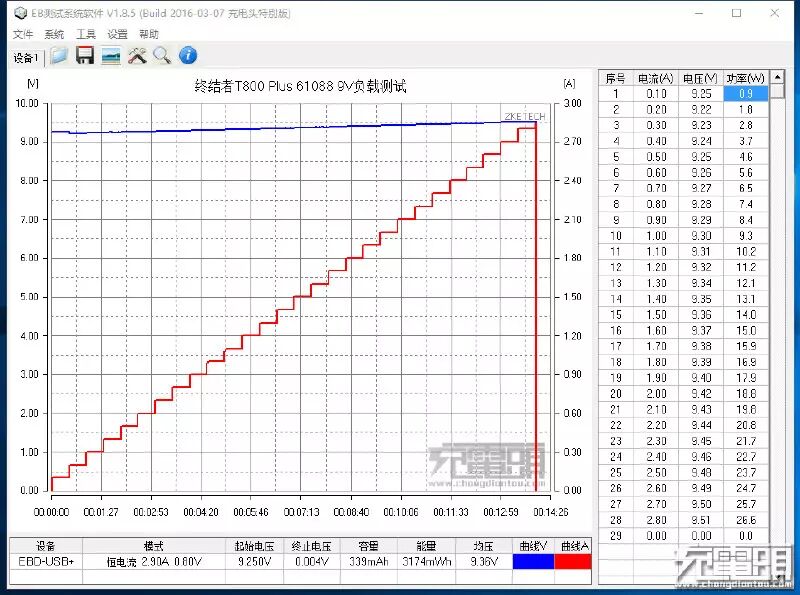Click the ZKETECH label on chart
Viewport: 800px width, 595px height.
[x=524, y=116]
